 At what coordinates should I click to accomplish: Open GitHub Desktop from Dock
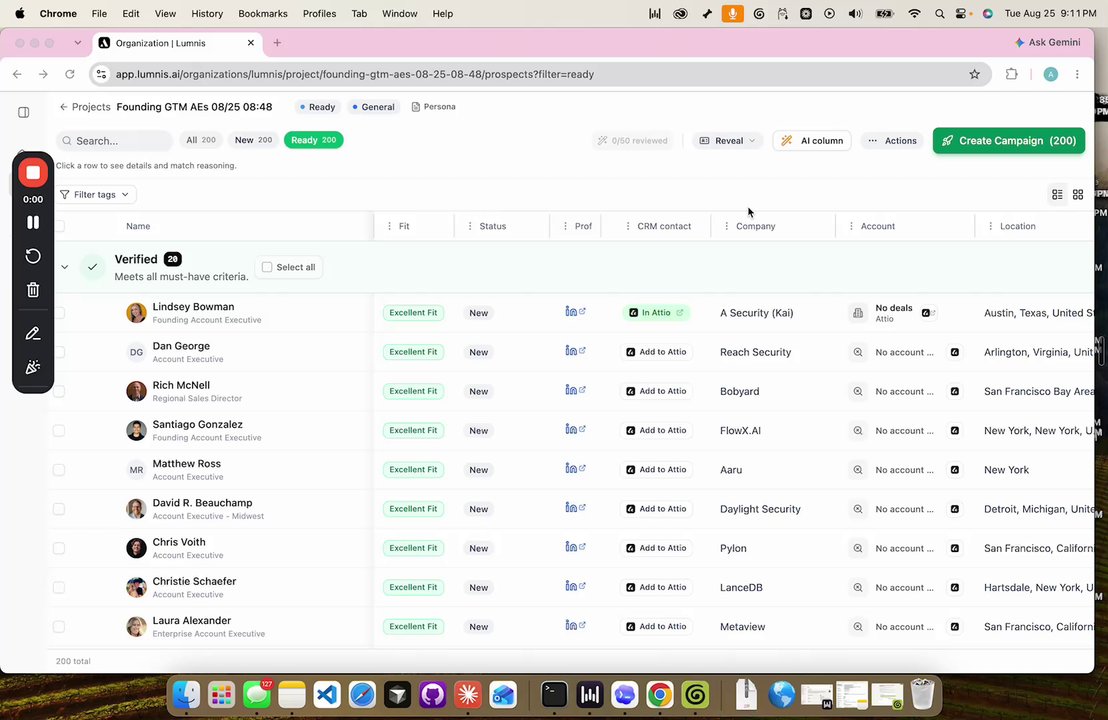pos(432,695)
